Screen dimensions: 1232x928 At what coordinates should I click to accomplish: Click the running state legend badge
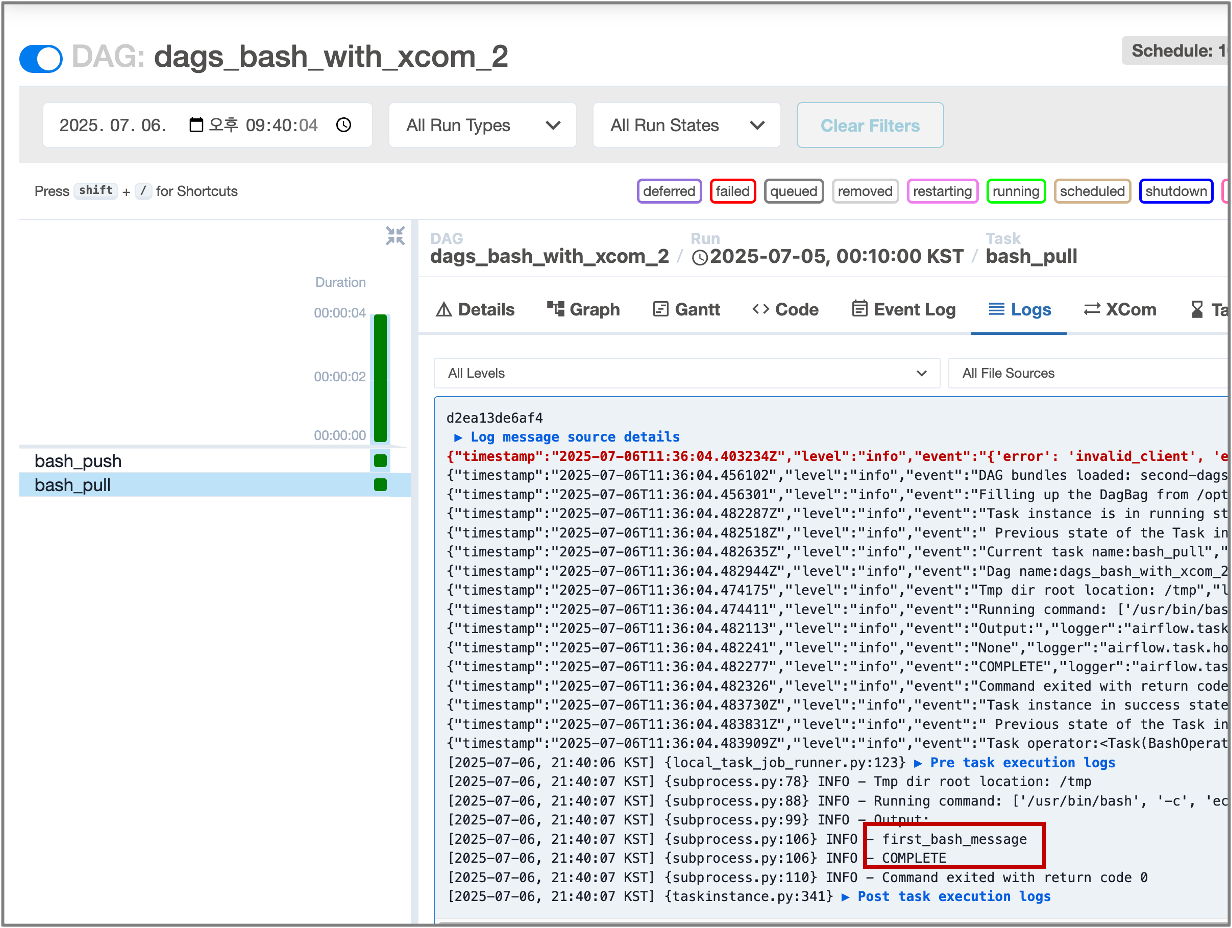(1016, 191)
